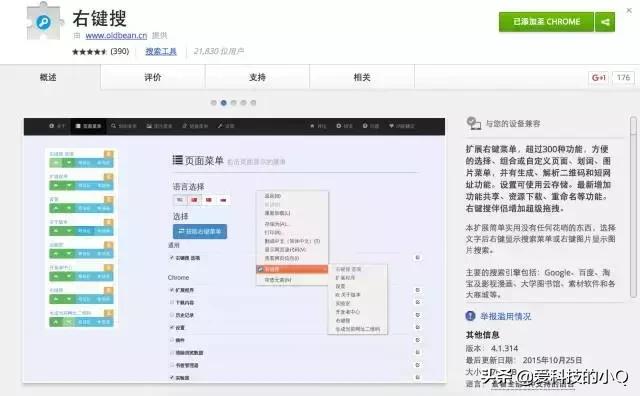Toggle the checkbox under 通用 section
640x396 pixels.
(172, 258)
